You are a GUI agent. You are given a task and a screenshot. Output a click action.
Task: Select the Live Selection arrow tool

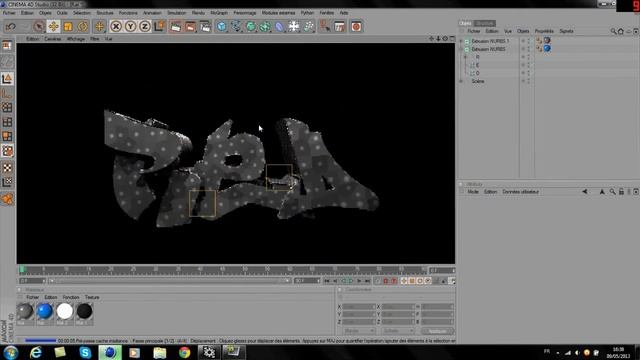[x=39, y=27]
